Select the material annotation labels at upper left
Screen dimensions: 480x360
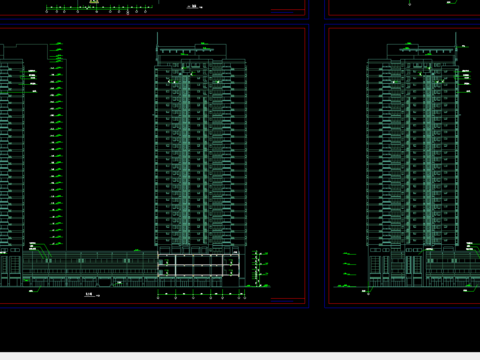tap(31, 81)
